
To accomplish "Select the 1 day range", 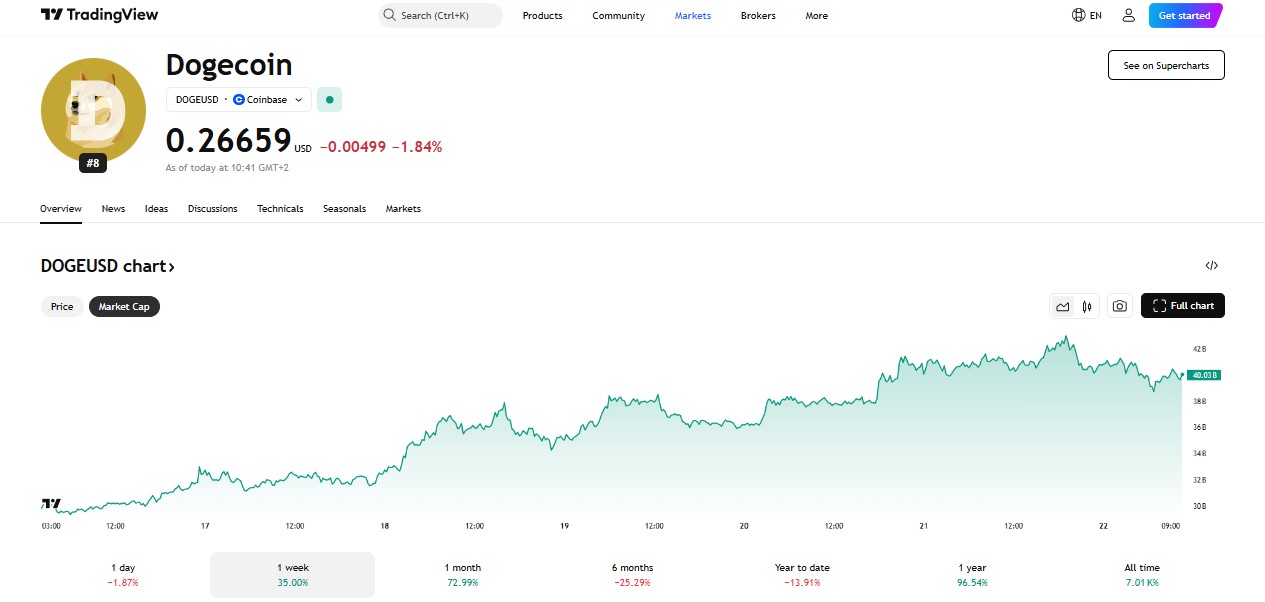I will [123, 574].
